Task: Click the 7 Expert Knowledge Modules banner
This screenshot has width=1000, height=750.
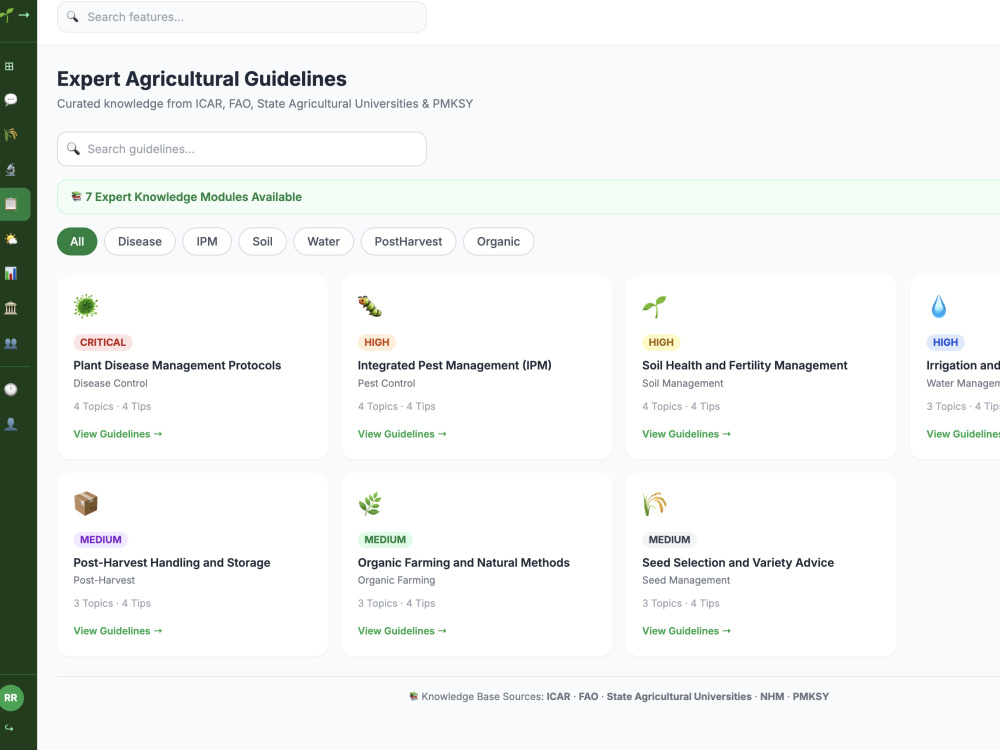Action: coord(529,197)
